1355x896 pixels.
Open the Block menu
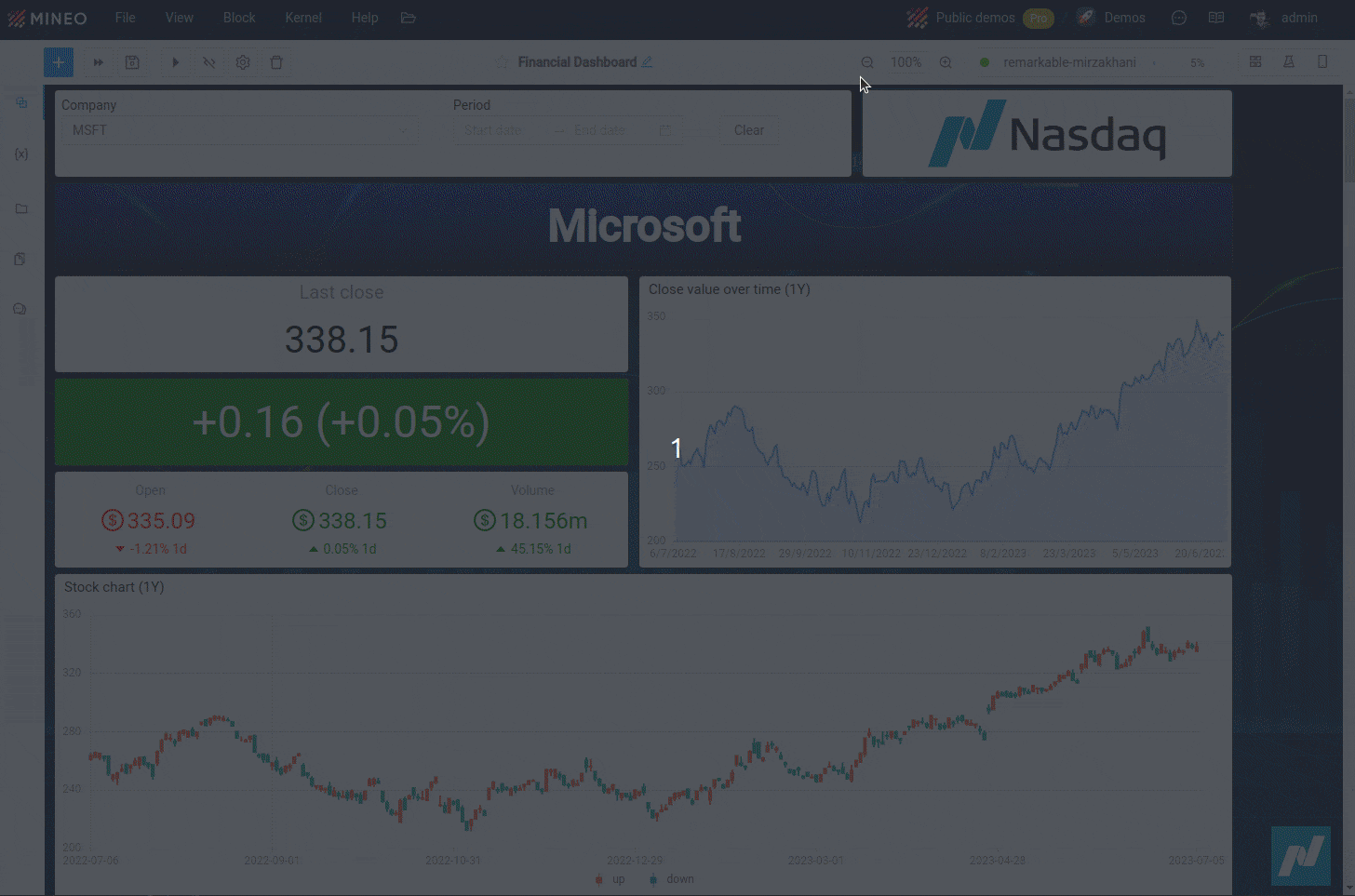239,18
